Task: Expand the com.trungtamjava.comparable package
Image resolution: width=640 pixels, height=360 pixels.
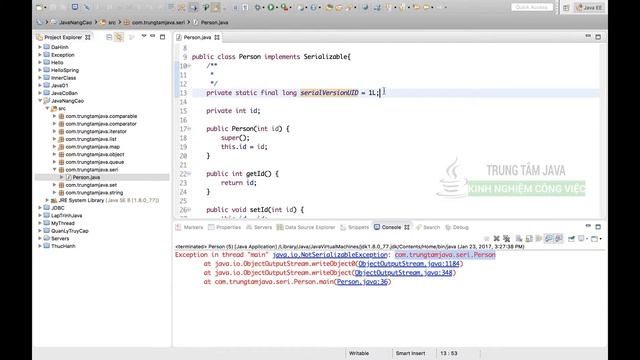Action: click(x=55, y=116)
